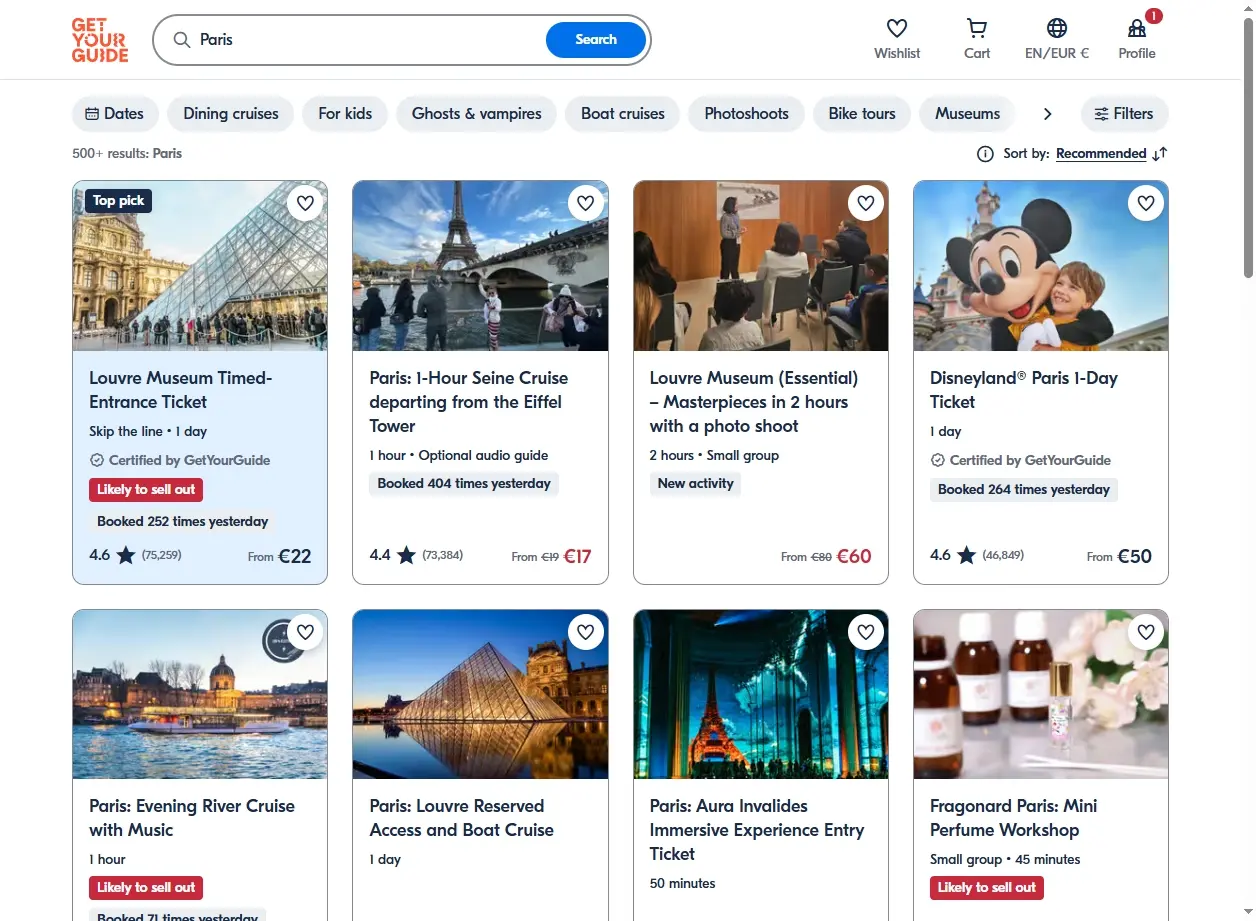Viewport: 1256px width, 921px height.
Task: Open the Profile icon
Action: coord(1137,28)
